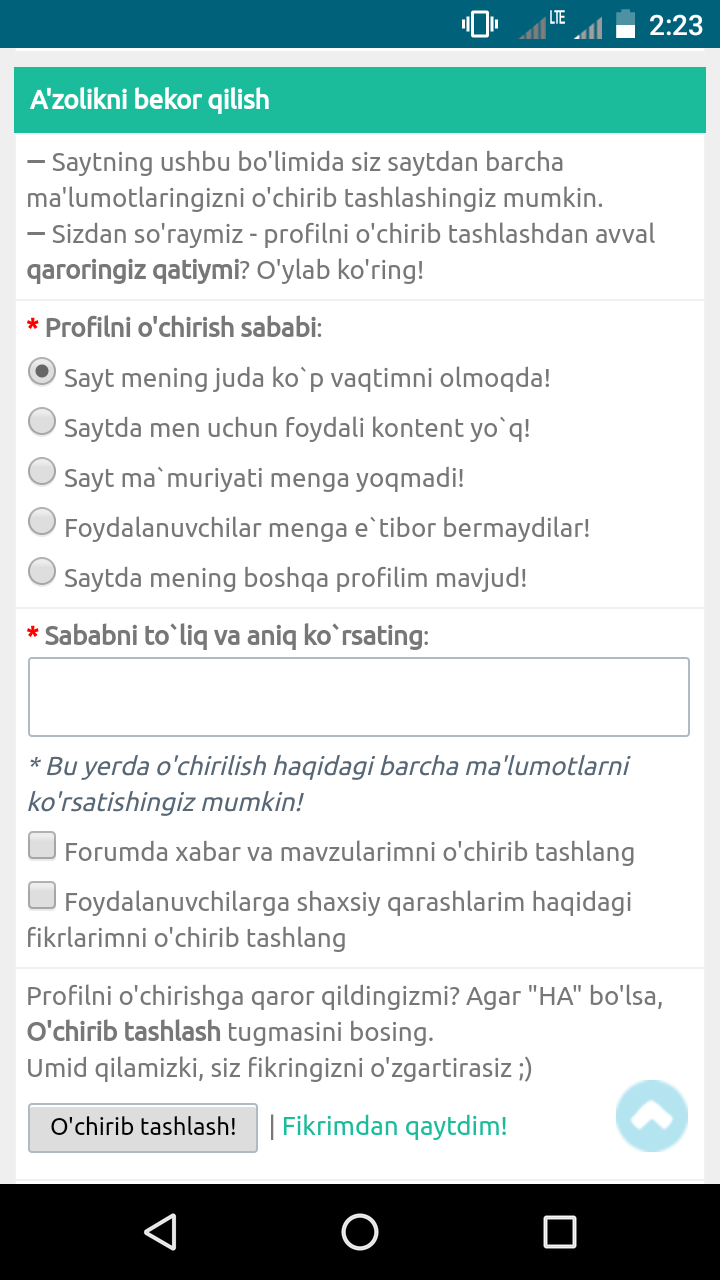The image size is (720, 1280).
Task: Tap the 'A'zolikni bekor qilish' header bar
Action: (x=360, y=100)
